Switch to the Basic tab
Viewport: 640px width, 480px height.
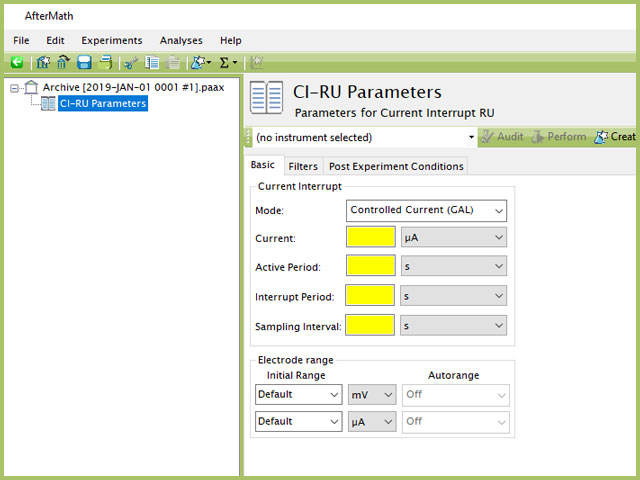pyautogui.click(x=263, y=165)
